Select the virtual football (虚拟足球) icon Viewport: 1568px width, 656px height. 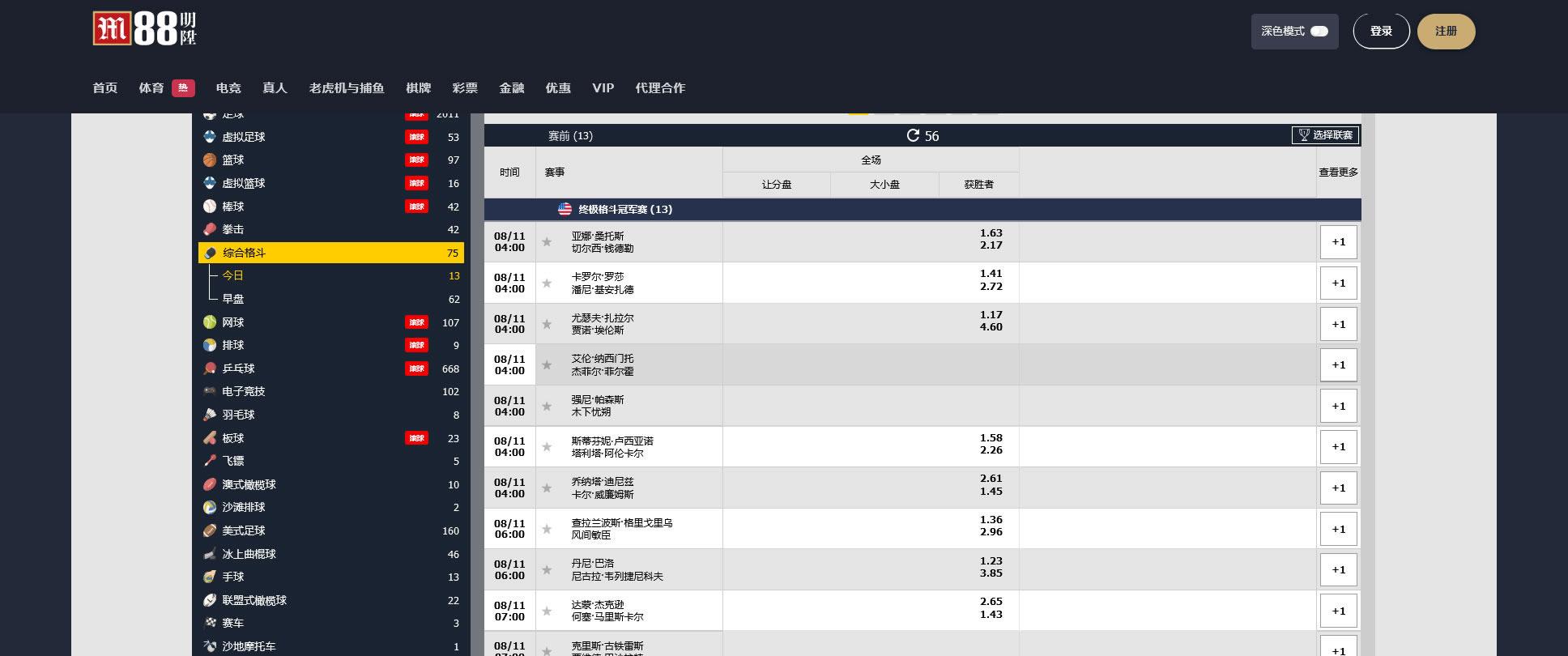210,137
